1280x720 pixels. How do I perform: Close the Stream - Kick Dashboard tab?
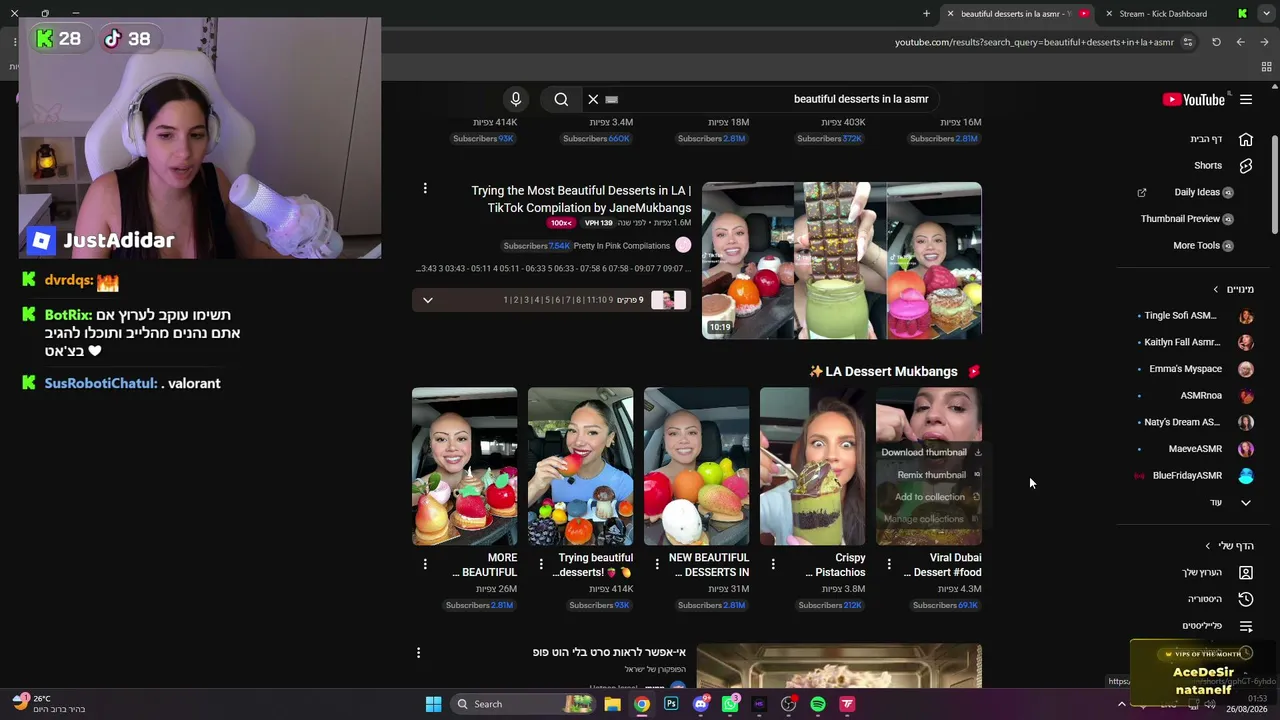pyautogui.click(x=1109, y=14)
